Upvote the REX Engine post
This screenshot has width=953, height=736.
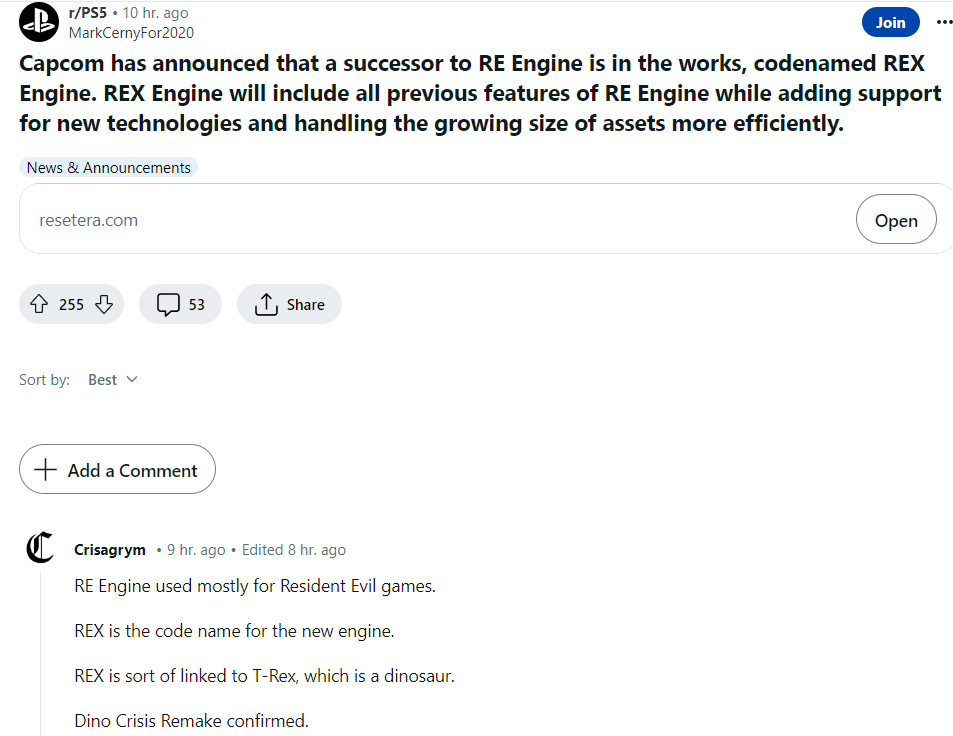click(37, 303)
